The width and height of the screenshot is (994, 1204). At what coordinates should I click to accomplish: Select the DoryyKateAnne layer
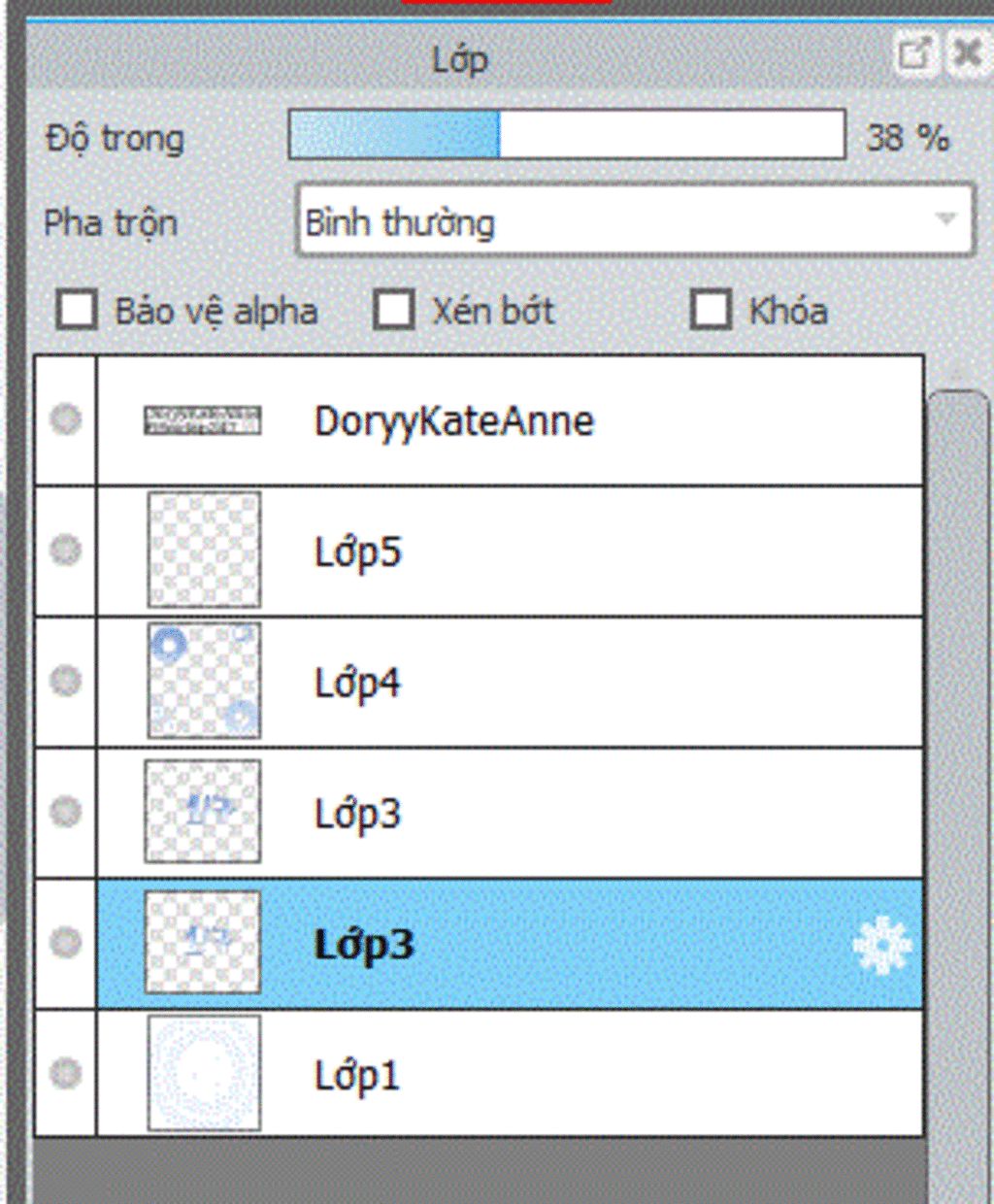click(510, 420)
